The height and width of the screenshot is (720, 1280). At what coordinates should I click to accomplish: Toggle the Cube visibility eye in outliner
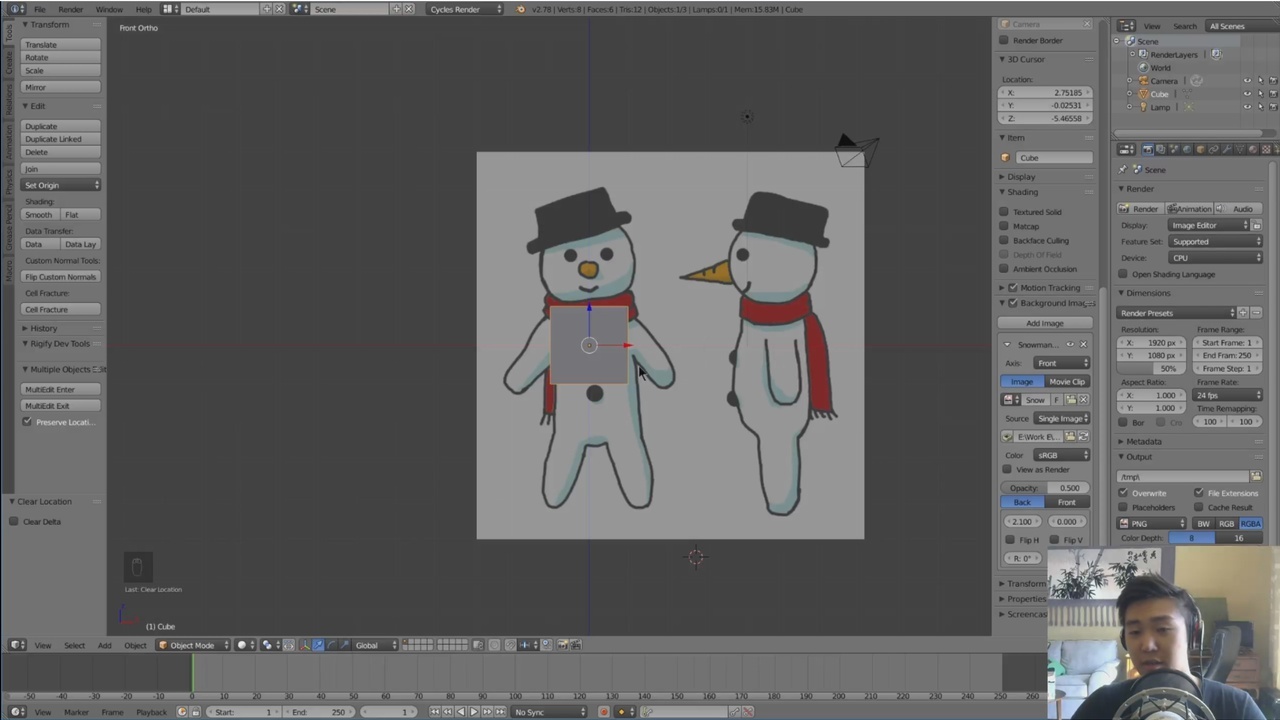coord(1246,94)
